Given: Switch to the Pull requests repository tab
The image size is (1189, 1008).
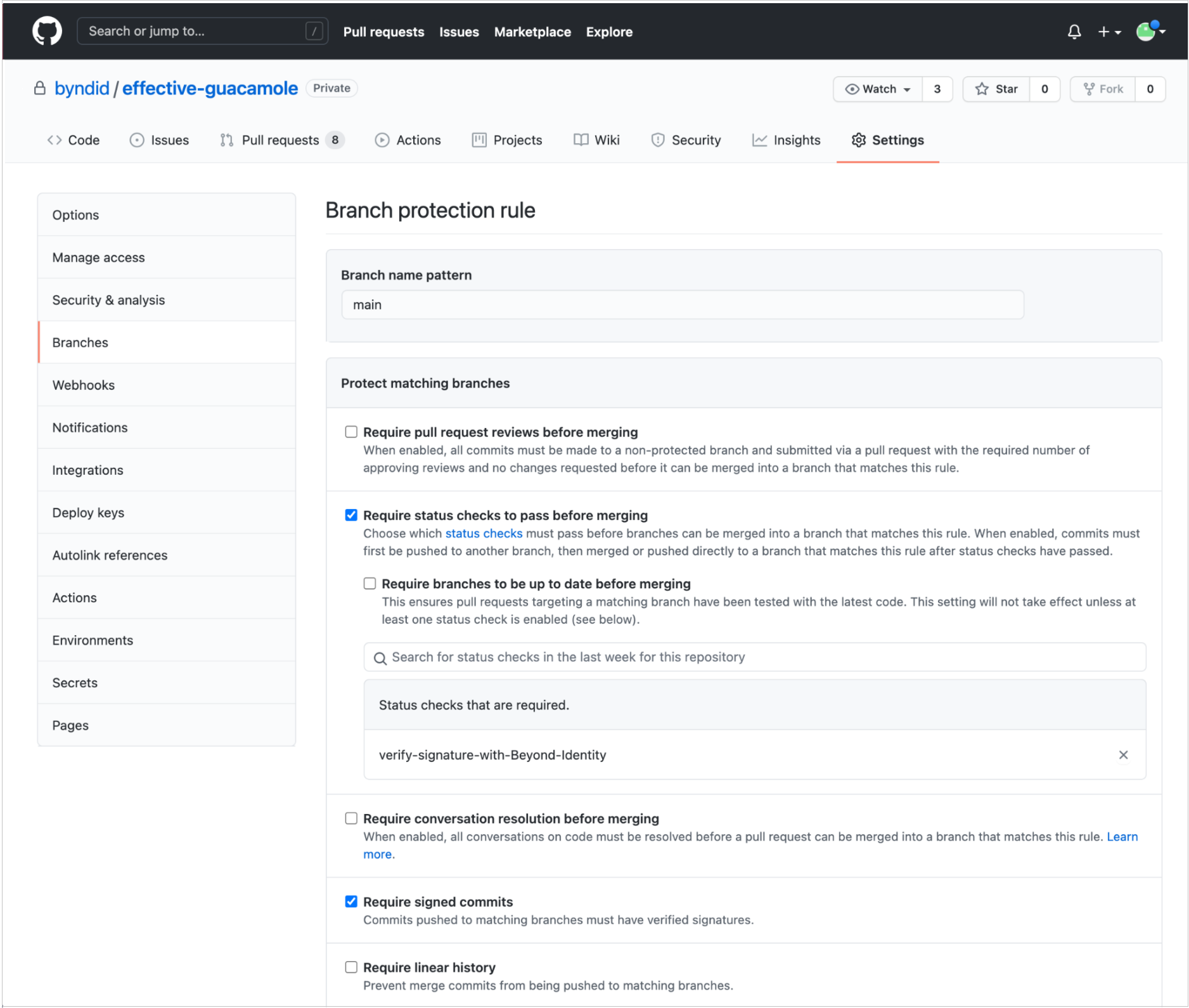Looking at the screenshot, I should pos(281,140).
